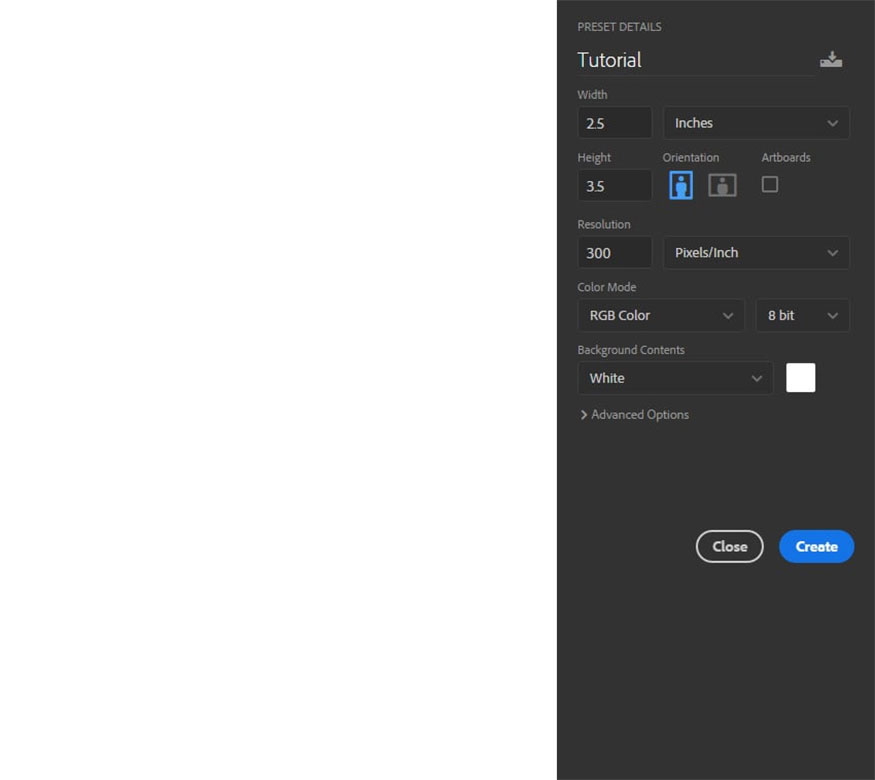This screenshot has width=875, height=780.
Task: Select portrait orientation icon
Action: (x=681, y=185)
